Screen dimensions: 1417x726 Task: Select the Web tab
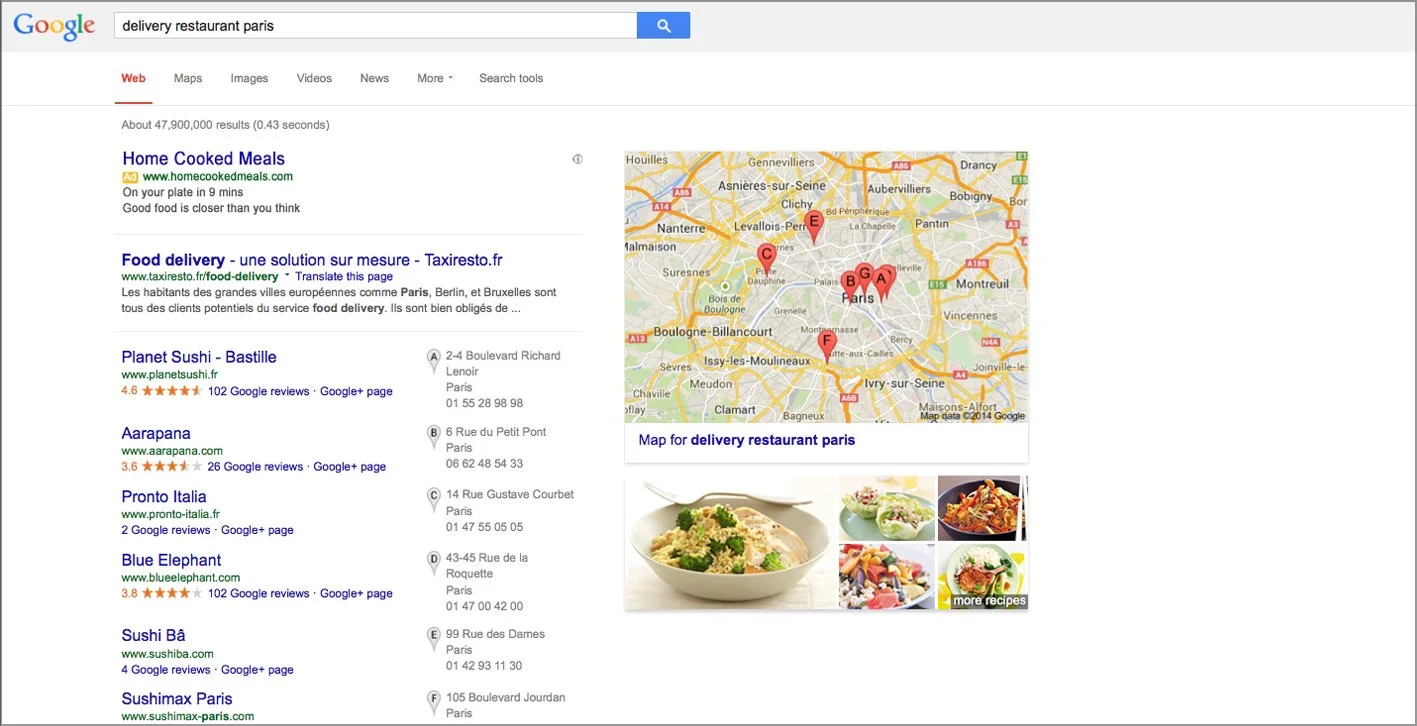coord(133,78)
